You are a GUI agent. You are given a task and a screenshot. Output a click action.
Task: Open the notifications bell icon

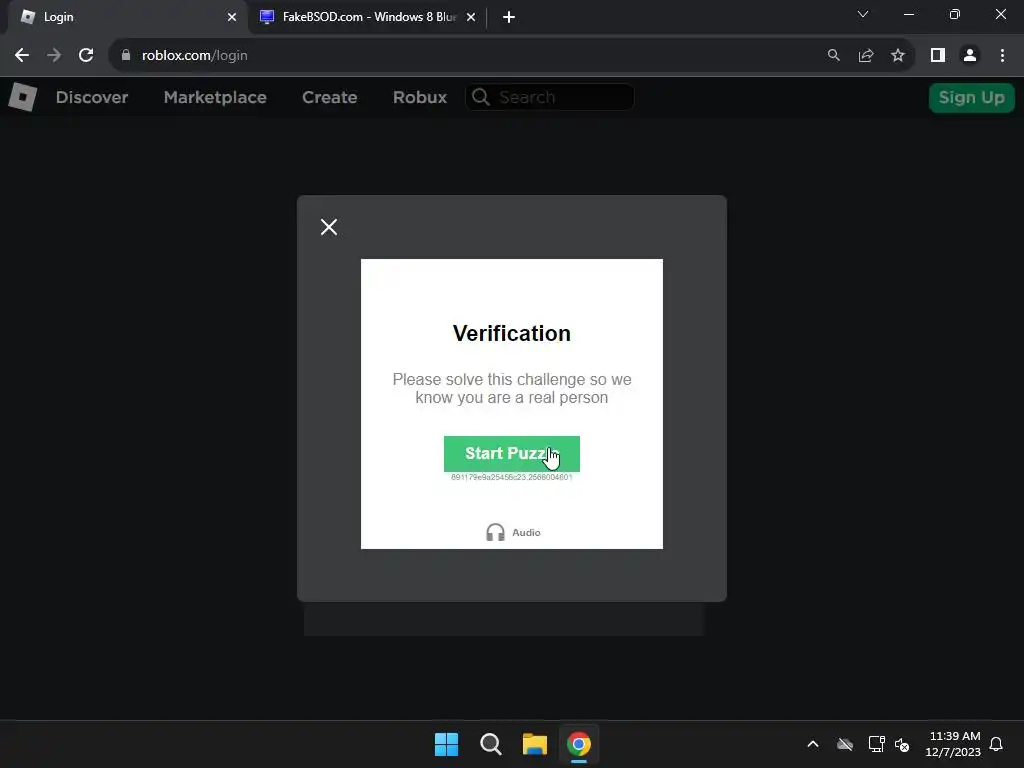(x=996, y=744)
